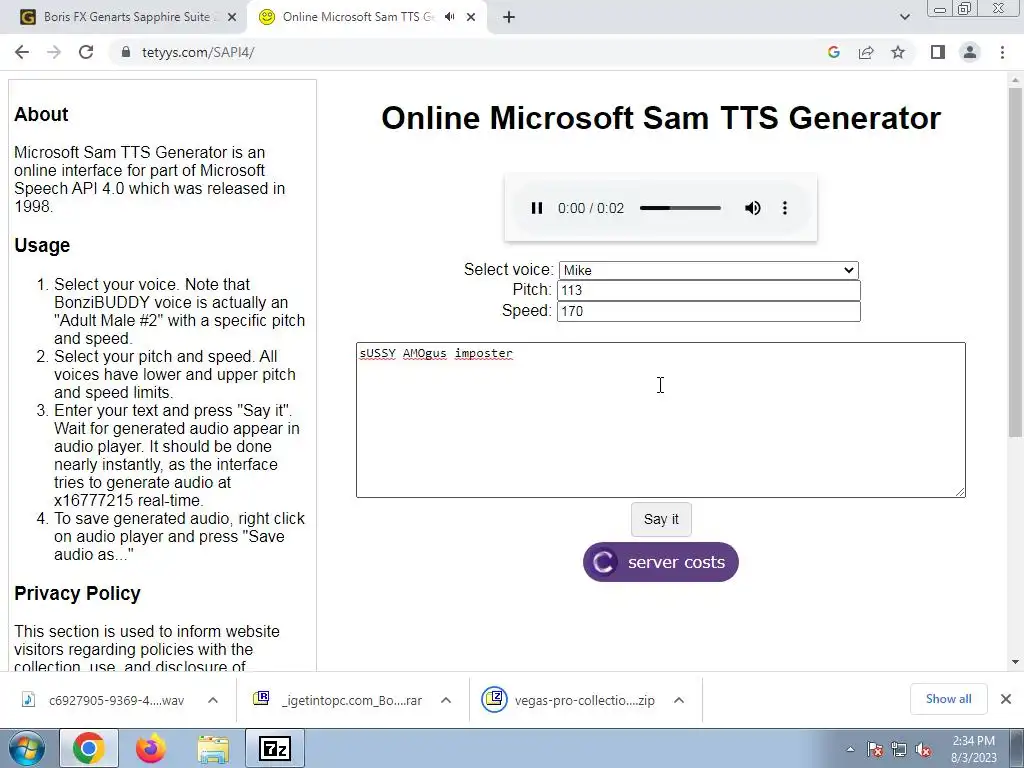View site information lock icon
Viewport: 1024px width, 768px height.
point(125,52)
